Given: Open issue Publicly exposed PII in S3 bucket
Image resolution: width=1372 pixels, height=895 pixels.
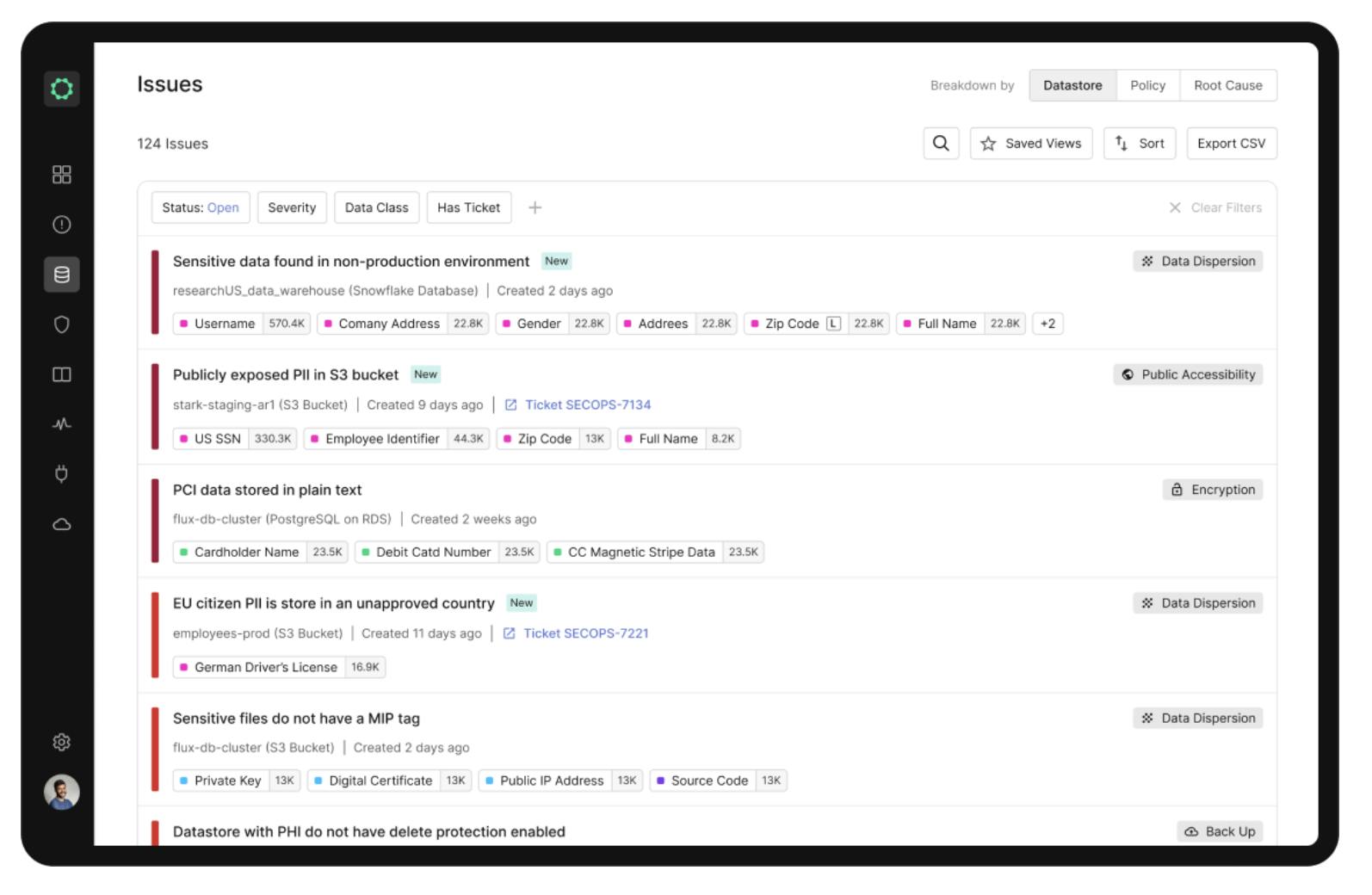Looking at the screenshot, I should coord(286,374).
